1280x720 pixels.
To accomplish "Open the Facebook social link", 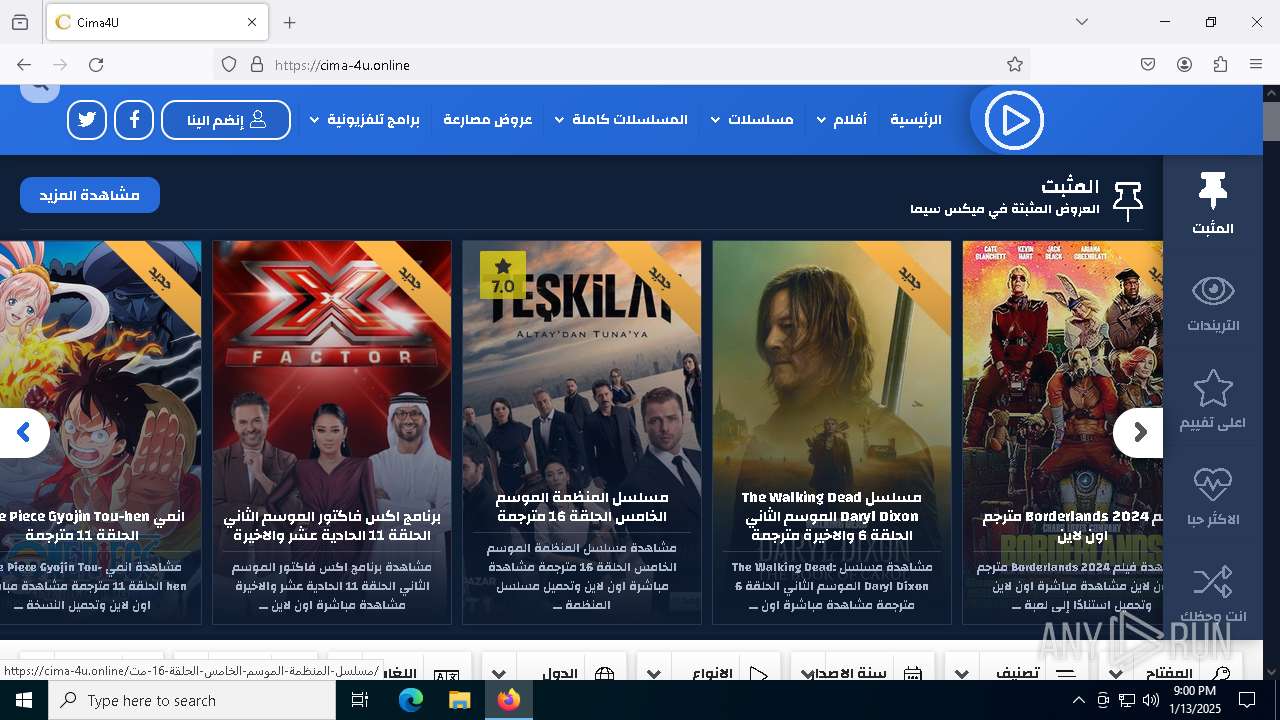I will point(134,120).
